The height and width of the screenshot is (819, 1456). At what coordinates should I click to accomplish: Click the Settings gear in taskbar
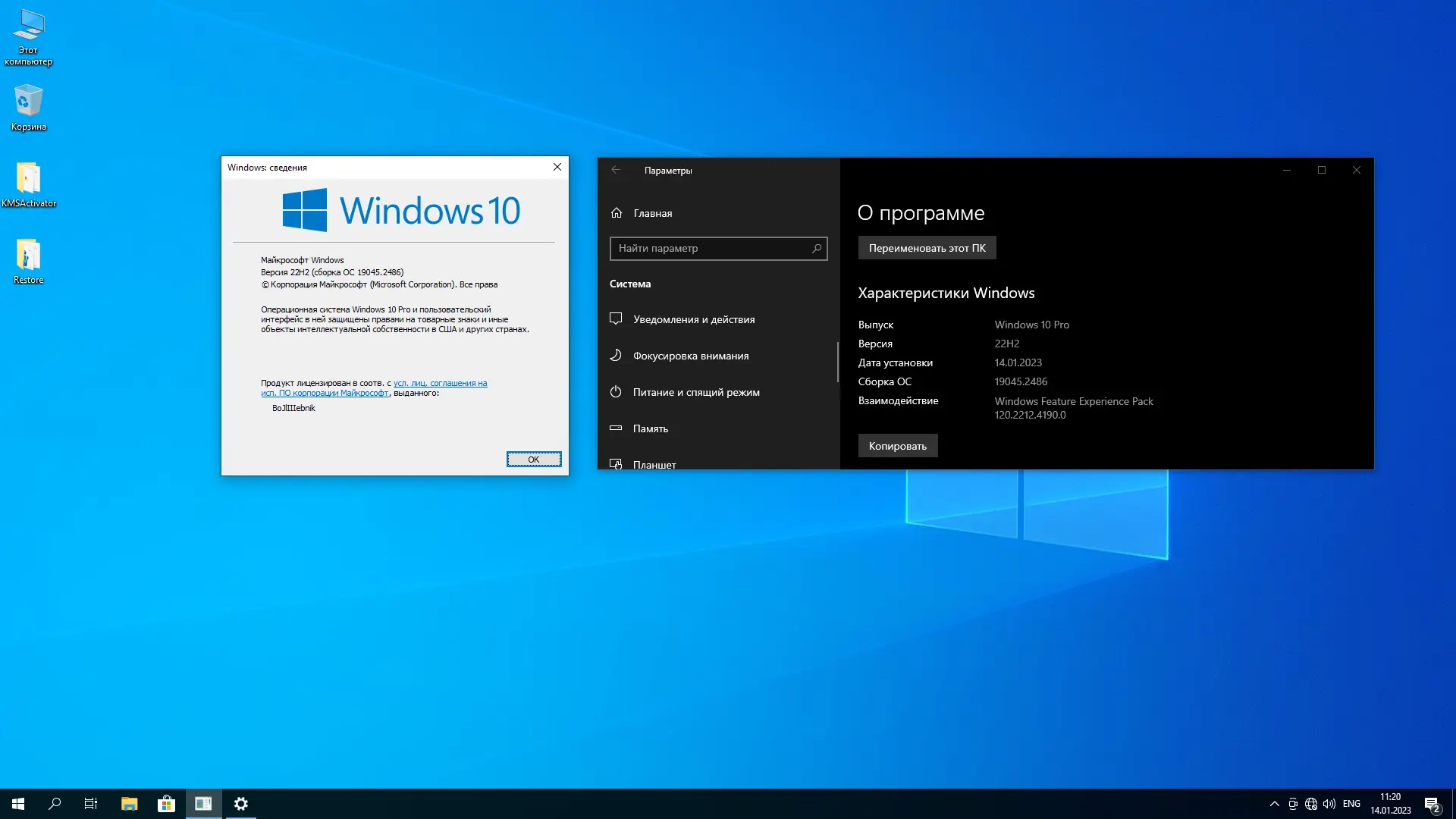click(240, 804)
